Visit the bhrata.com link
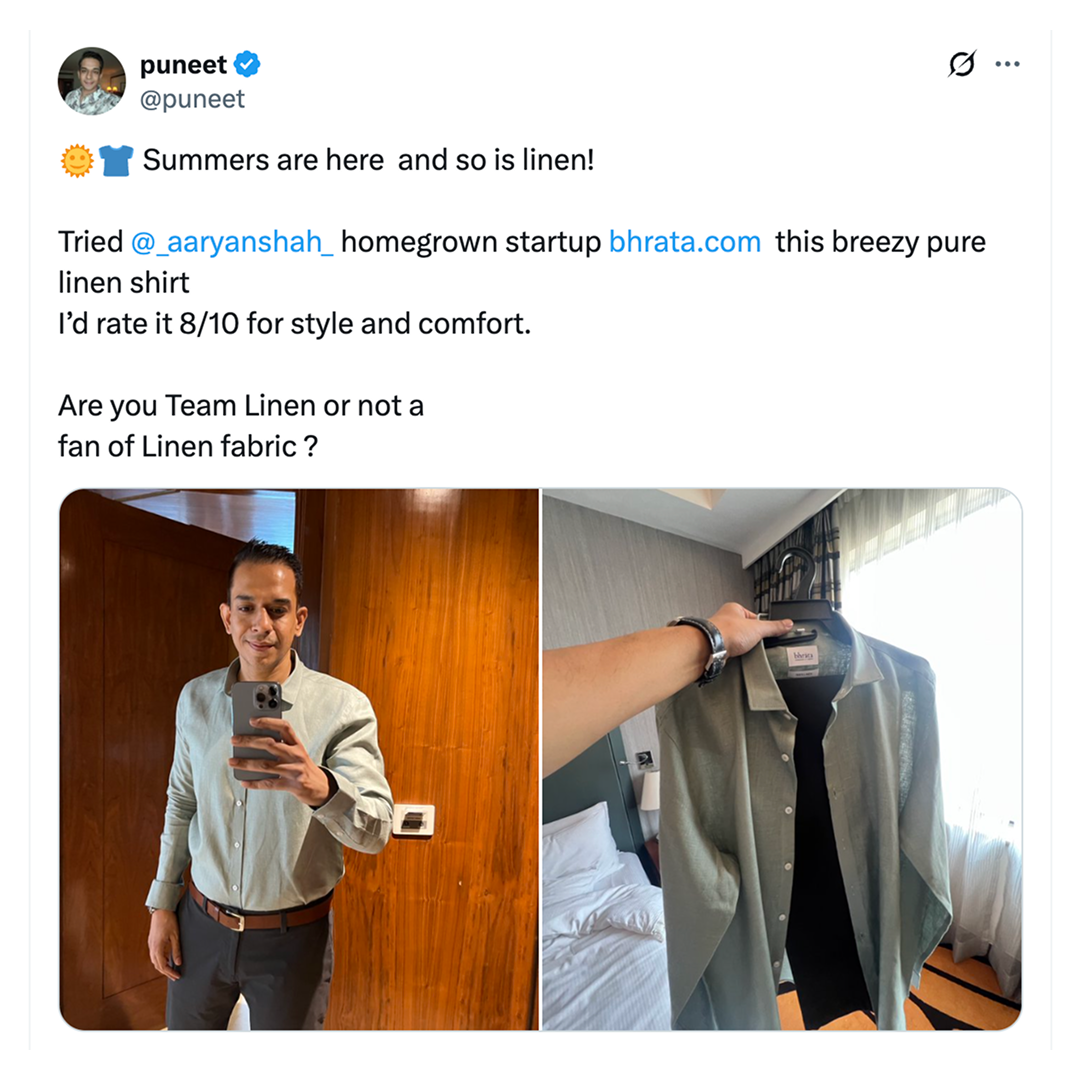1080x1080 pixels. (685, 242)
